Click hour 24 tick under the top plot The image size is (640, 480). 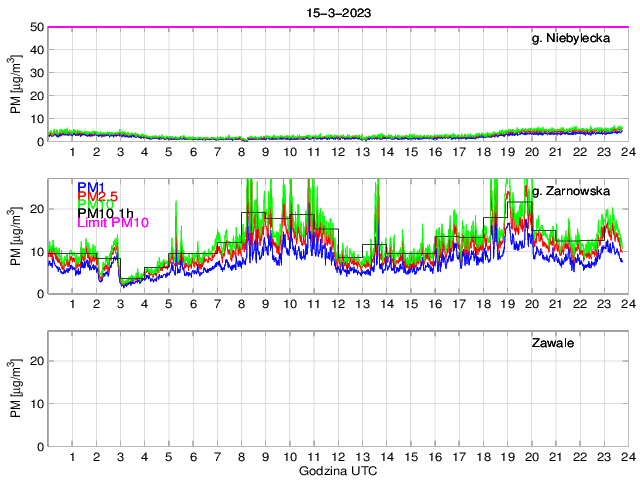(627, 152)
